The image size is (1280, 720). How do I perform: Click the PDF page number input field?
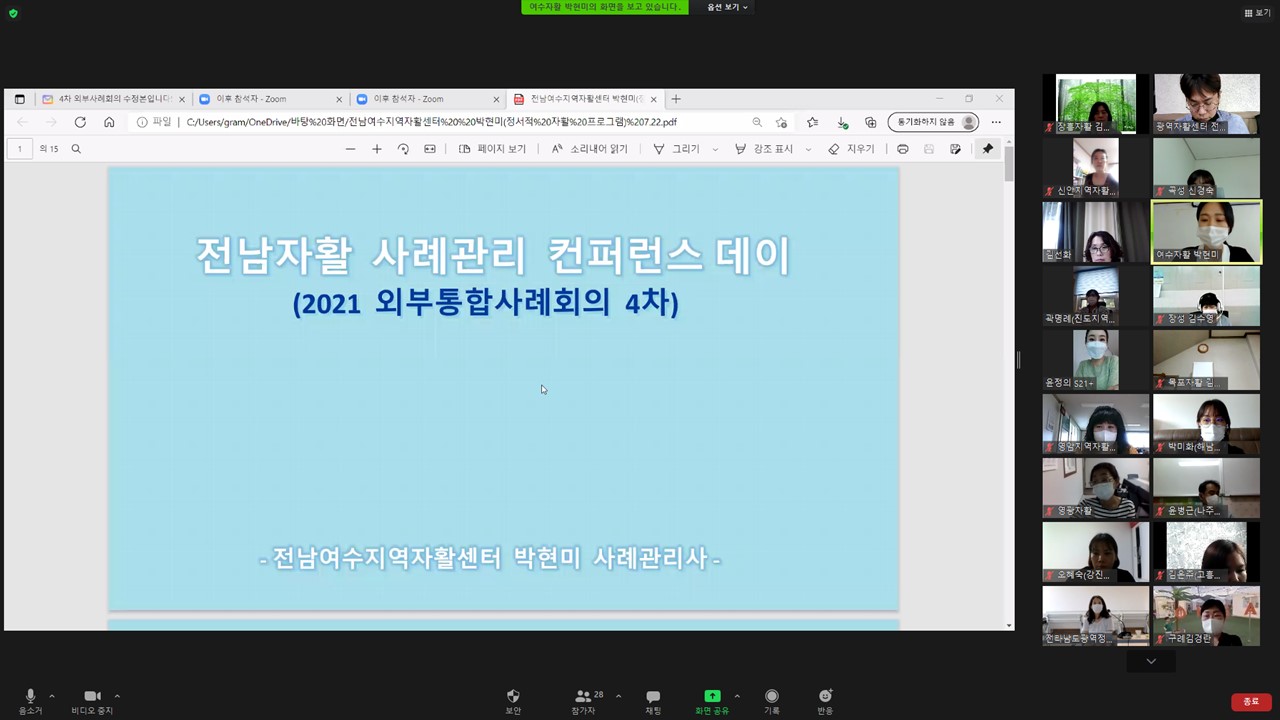coord(19,149)
